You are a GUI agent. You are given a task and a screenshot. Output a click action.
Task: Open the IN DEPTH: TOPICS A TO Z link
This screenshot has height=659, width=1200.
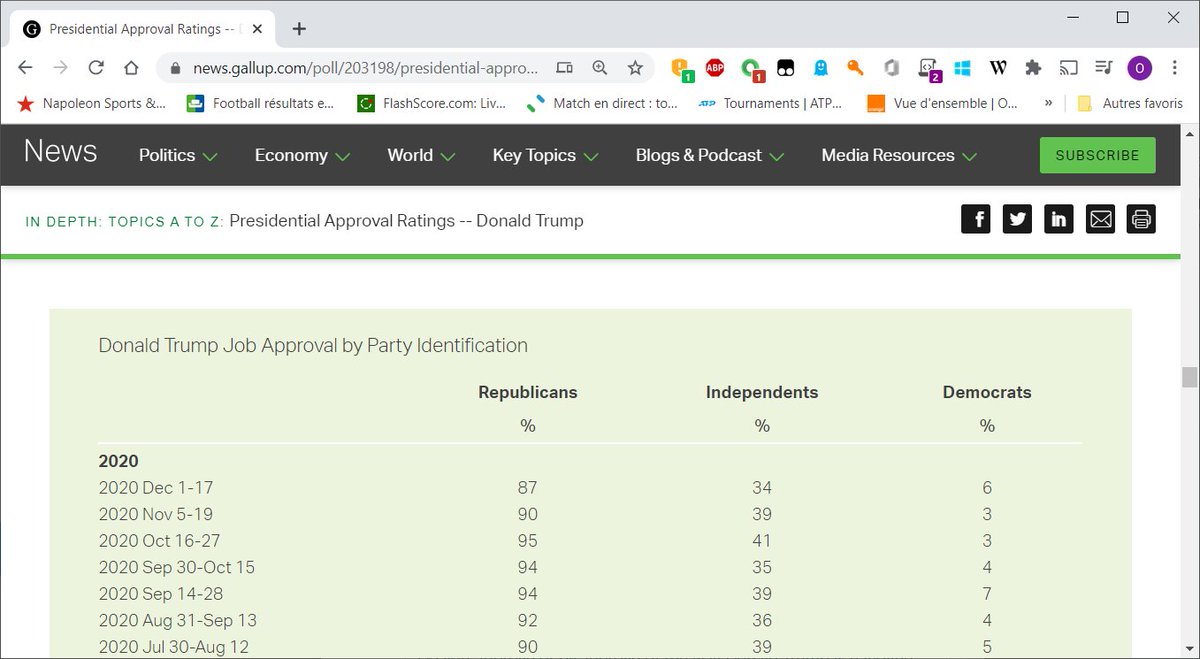click(125, 221)
